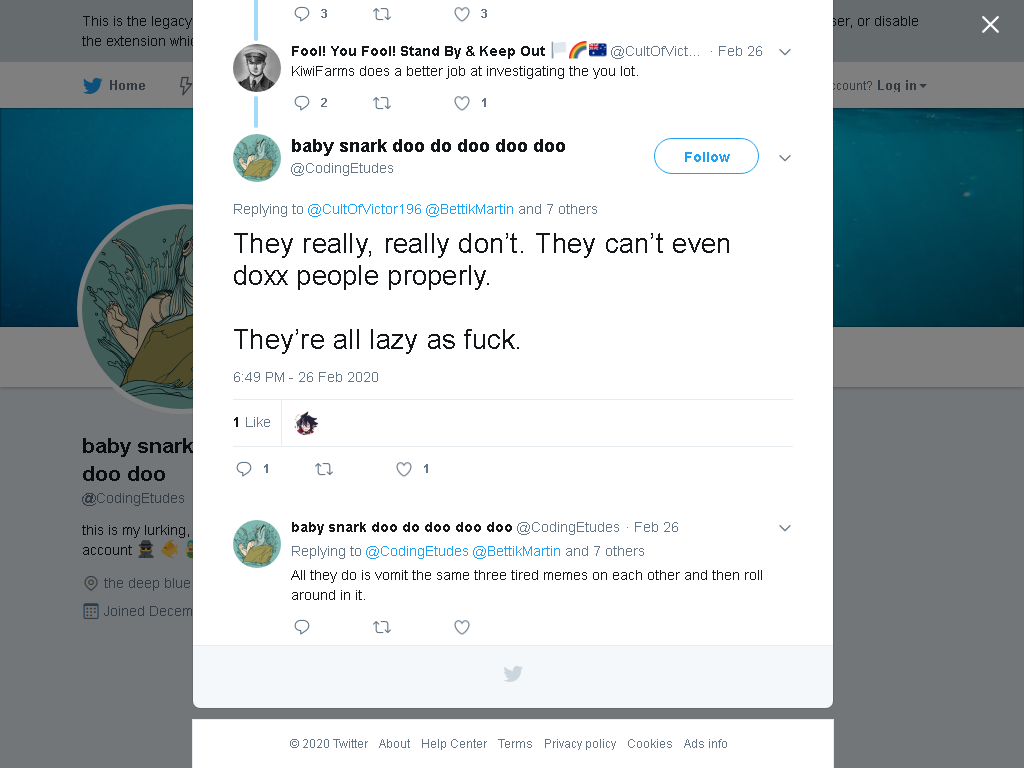Like the main tweet with heart icon
Viewport: 1024px width, 768px height.
(x=404, y=469)
